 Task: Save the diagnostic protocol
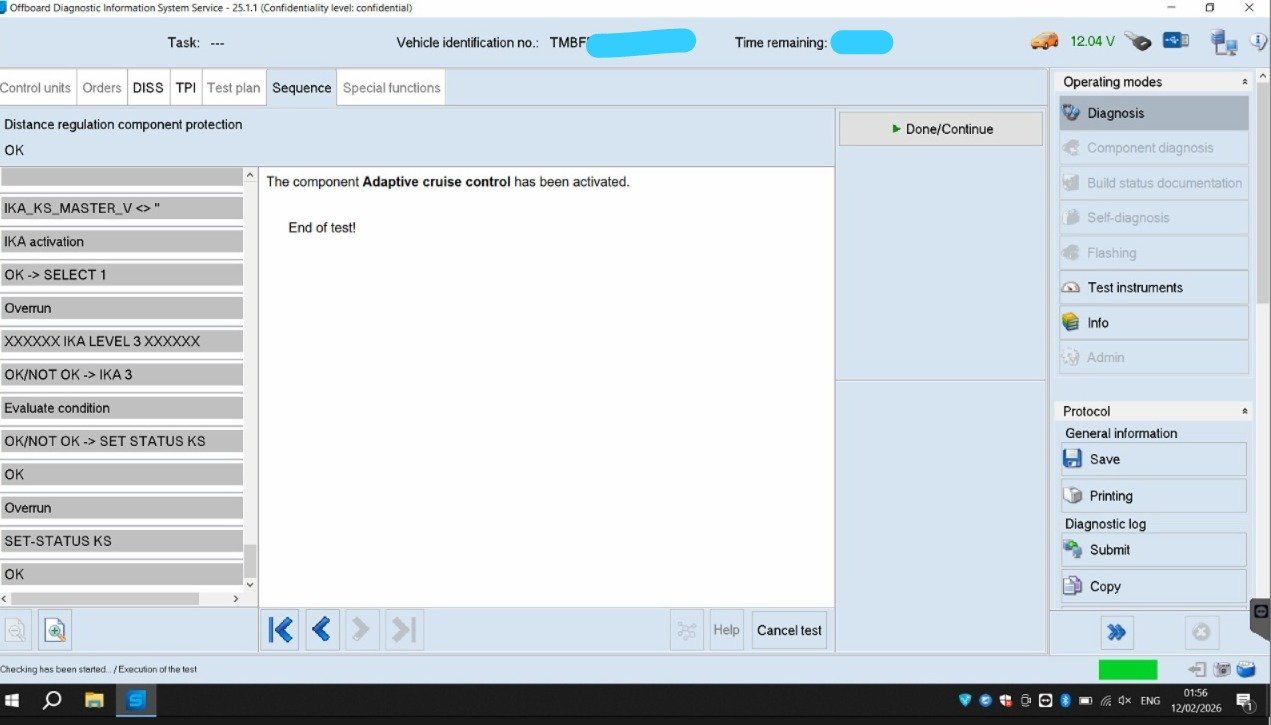[x=1153, y=459]
